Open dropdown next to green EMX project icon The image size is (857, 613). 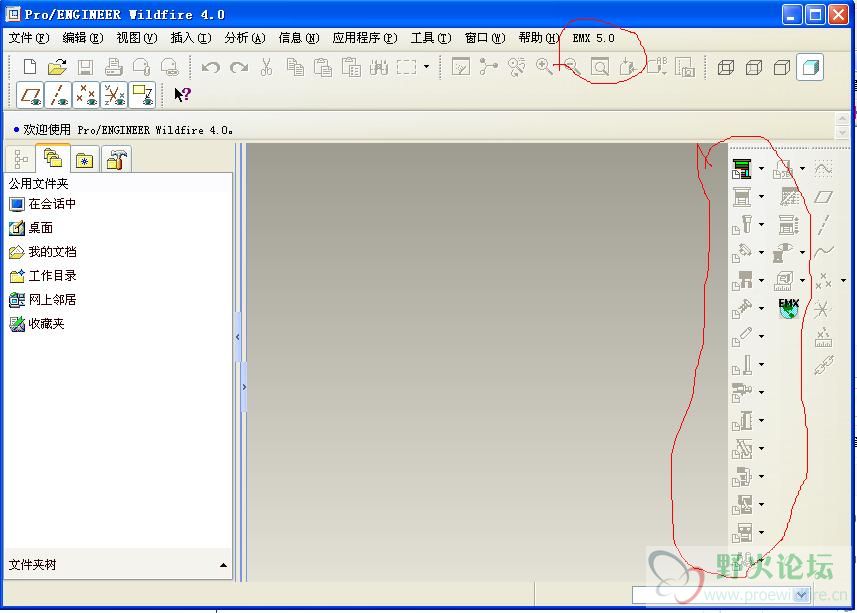click(761, 168)
